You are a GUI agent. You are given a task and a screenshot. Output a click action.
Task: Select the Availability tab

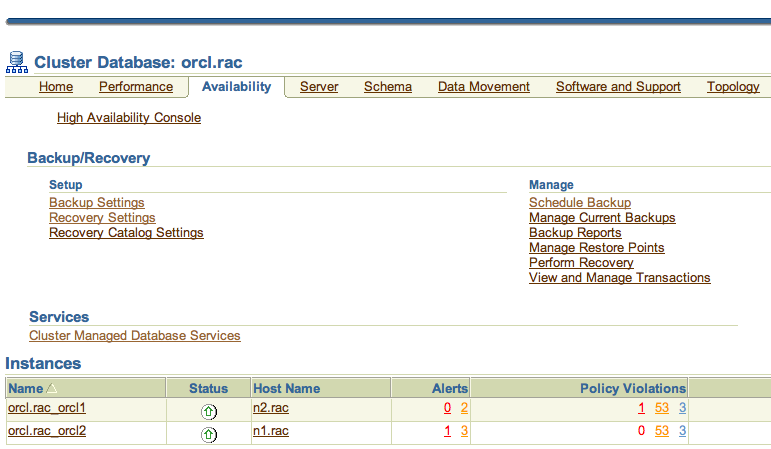[x=237, y=87]
